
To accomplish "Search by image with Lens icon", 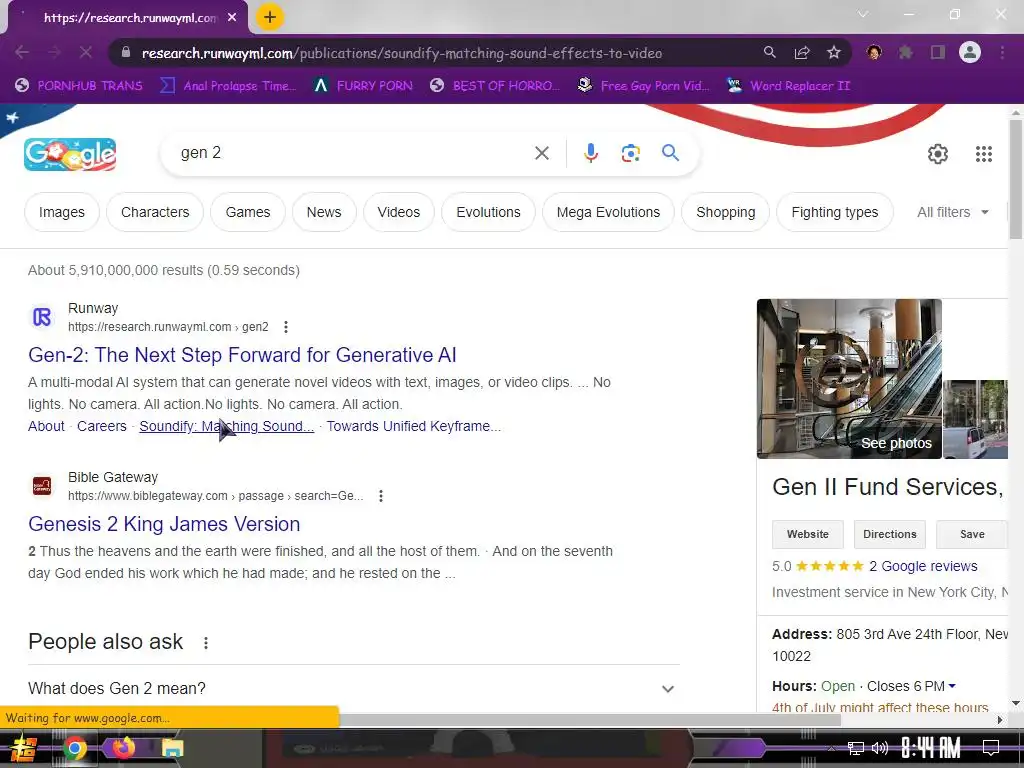I will point(630,153).
